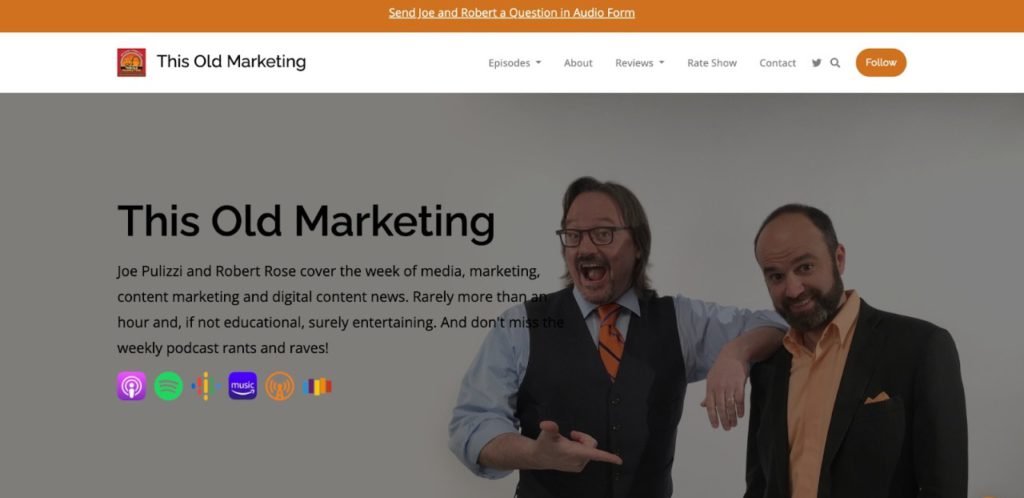
Task: Click the photo of the two hosts
Action: (709, 336)
